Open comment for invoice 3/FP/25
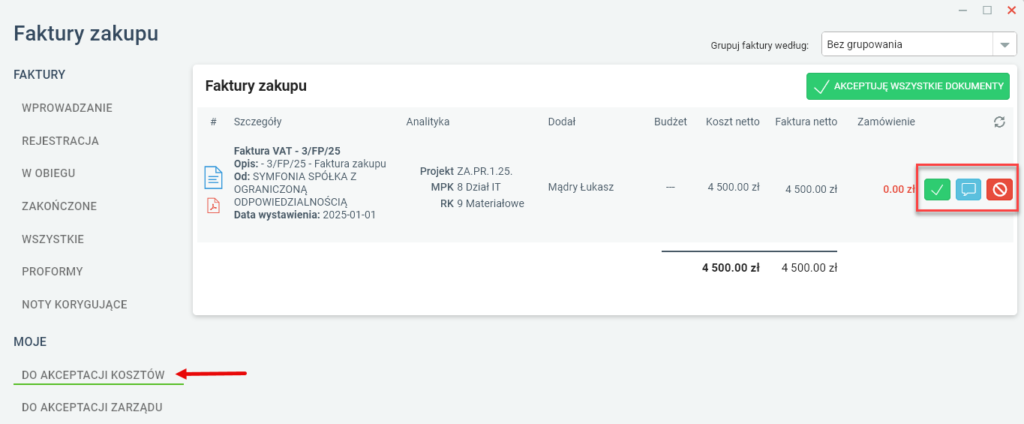This screenshot has height=424, width=1024. pos(968,189)
